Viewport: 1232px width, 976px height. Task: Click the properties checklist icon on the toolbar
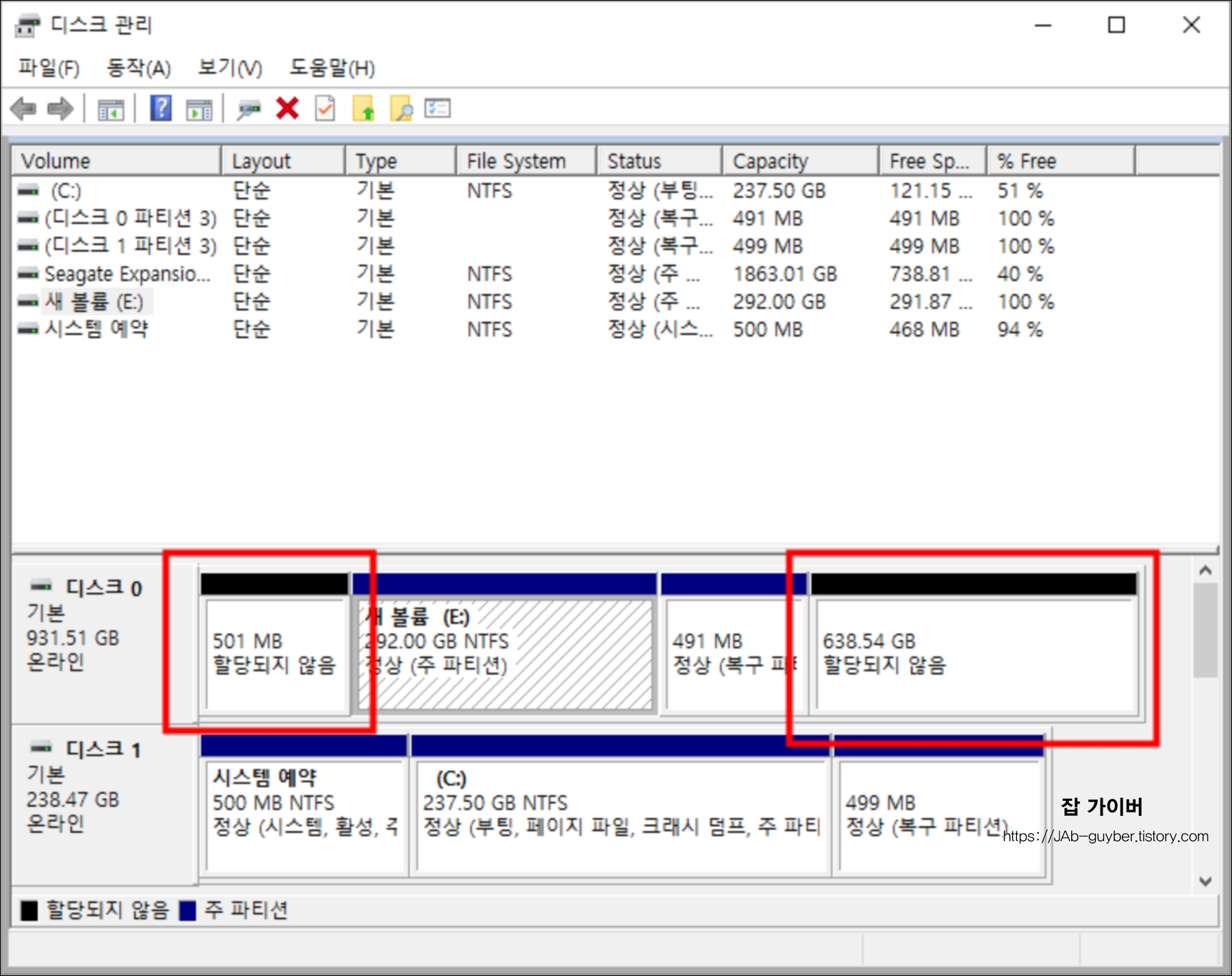324,108
